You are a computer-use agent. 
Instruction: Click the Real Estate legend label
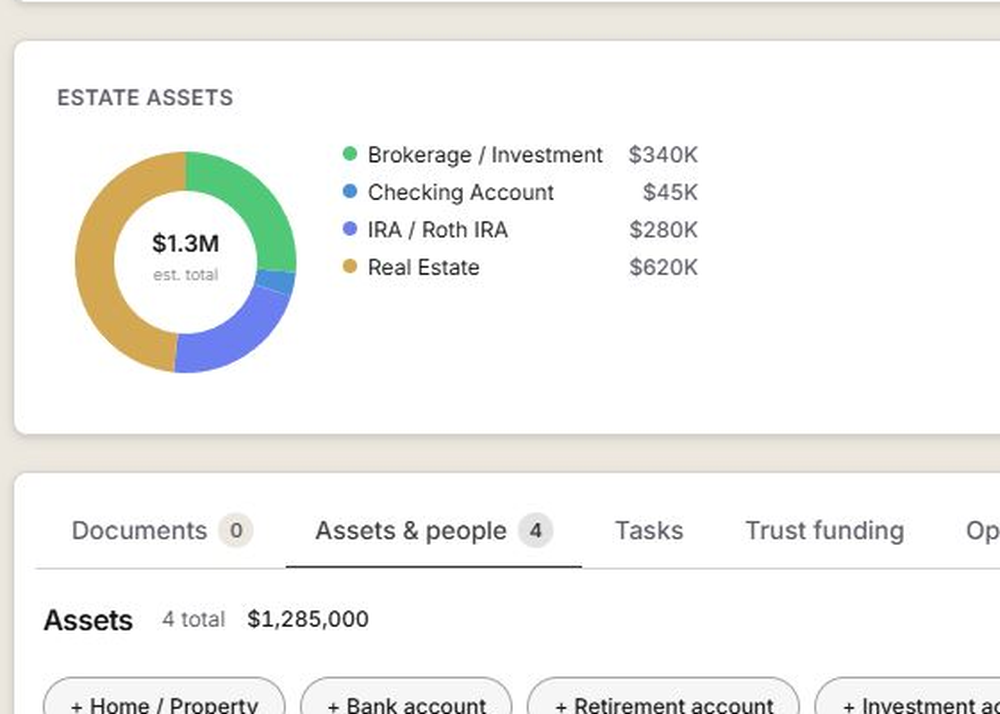423,268
